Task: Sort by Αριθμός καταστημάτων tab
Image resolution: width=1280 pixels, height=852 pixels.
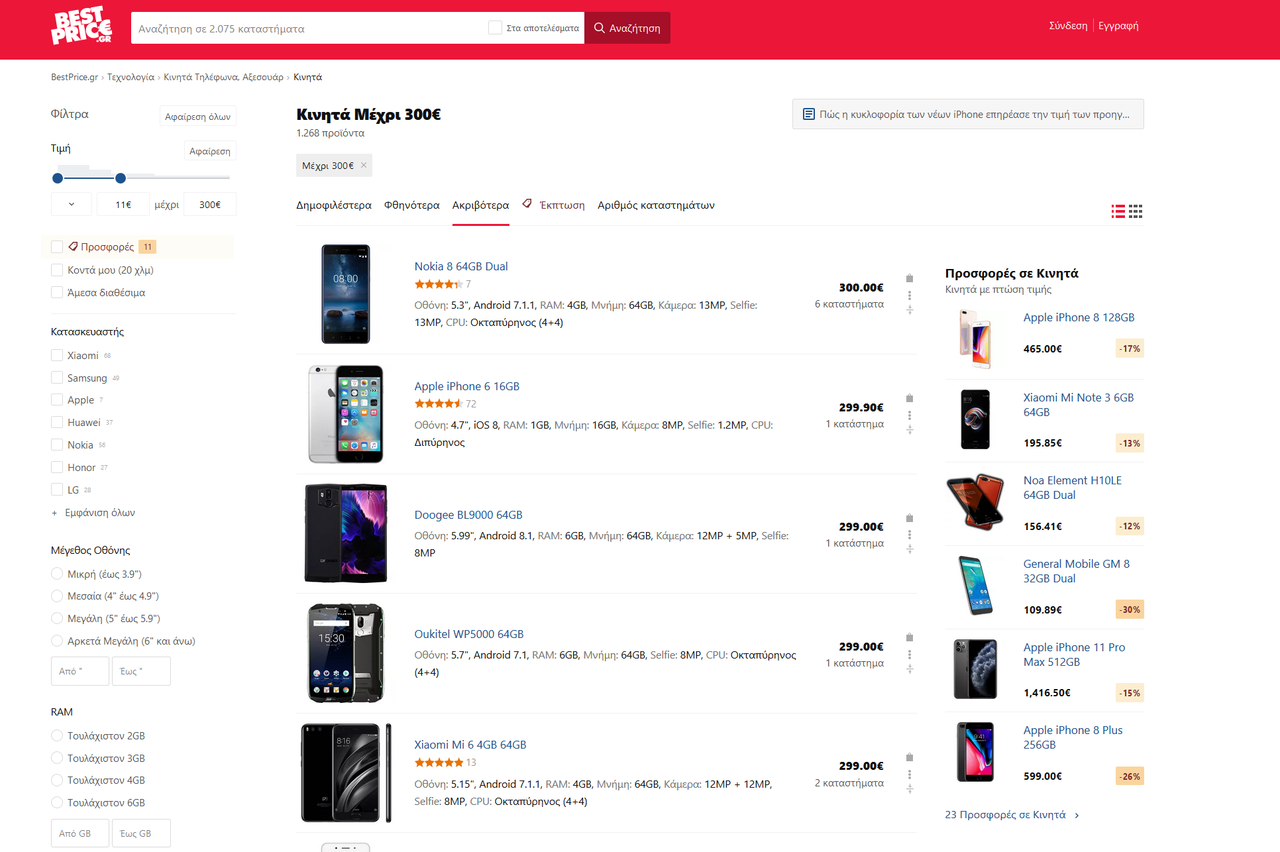Action: tap(656, 205)
